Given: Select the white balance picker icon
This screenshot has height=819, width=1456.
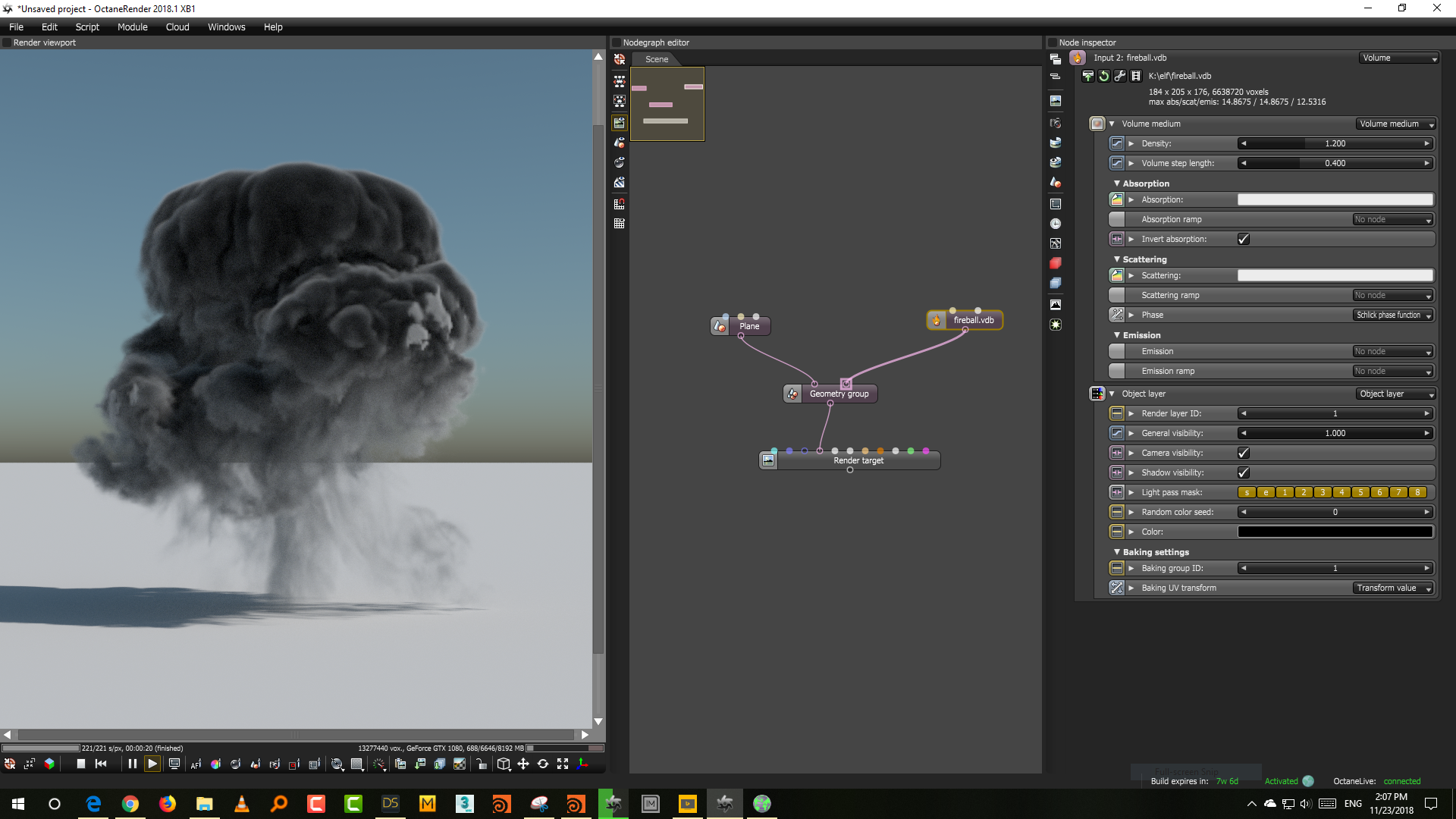Looking at the screenshot, I should click(x=215, y=764).
